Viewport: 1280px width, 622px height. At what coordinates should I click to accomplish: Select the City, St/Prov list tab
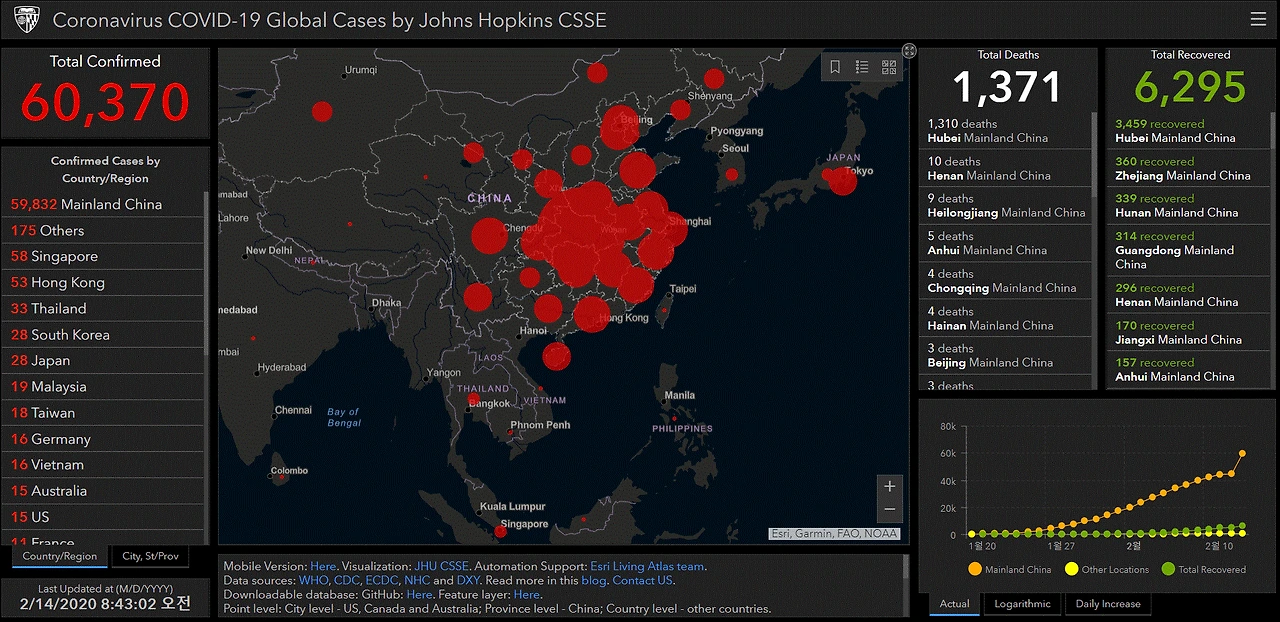pyautogui.click(x=150, y=556)
